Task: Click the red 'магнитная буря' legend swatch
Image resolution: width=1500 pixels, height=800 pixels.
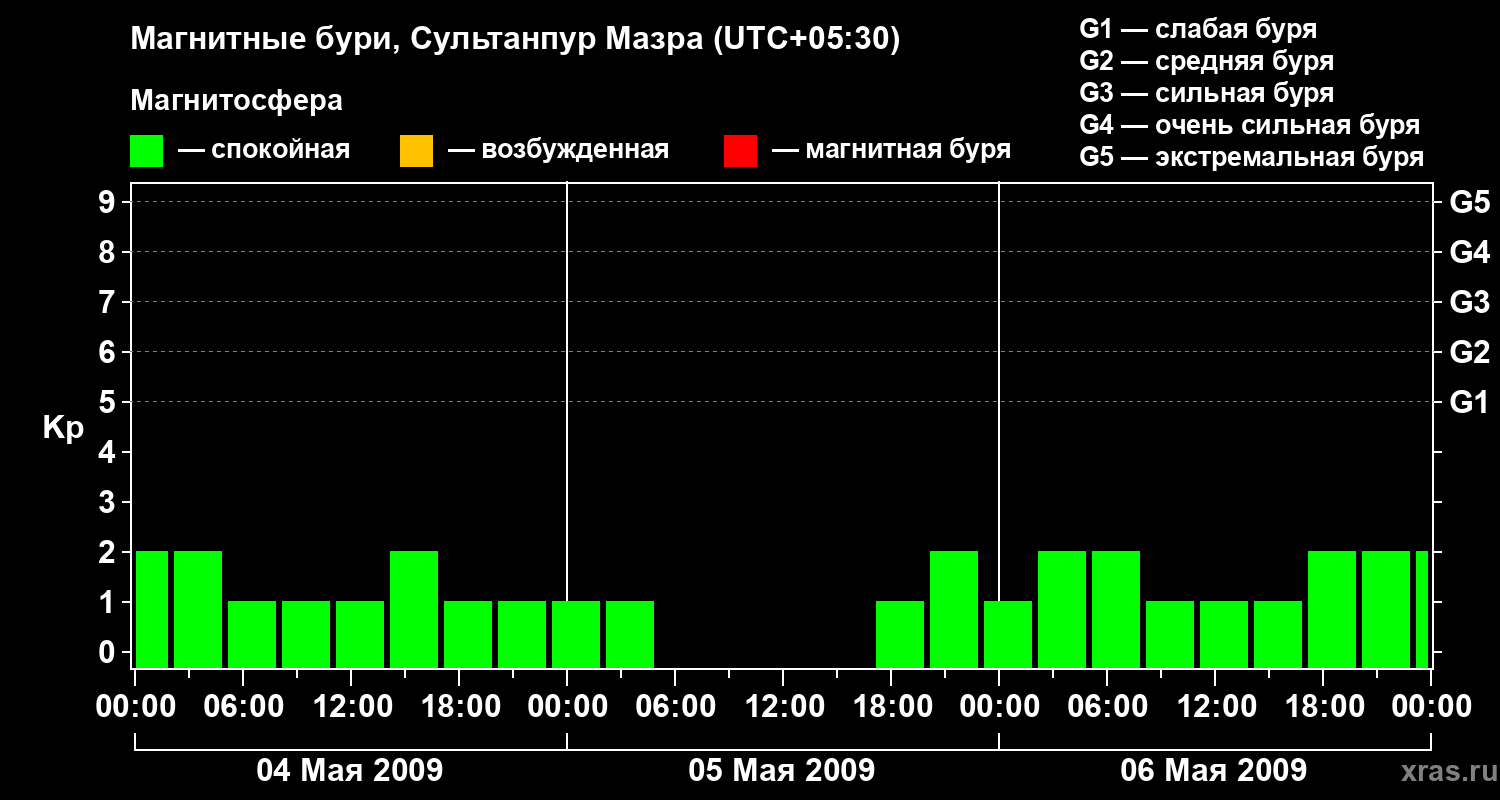Action: click(x=740, y=151)
